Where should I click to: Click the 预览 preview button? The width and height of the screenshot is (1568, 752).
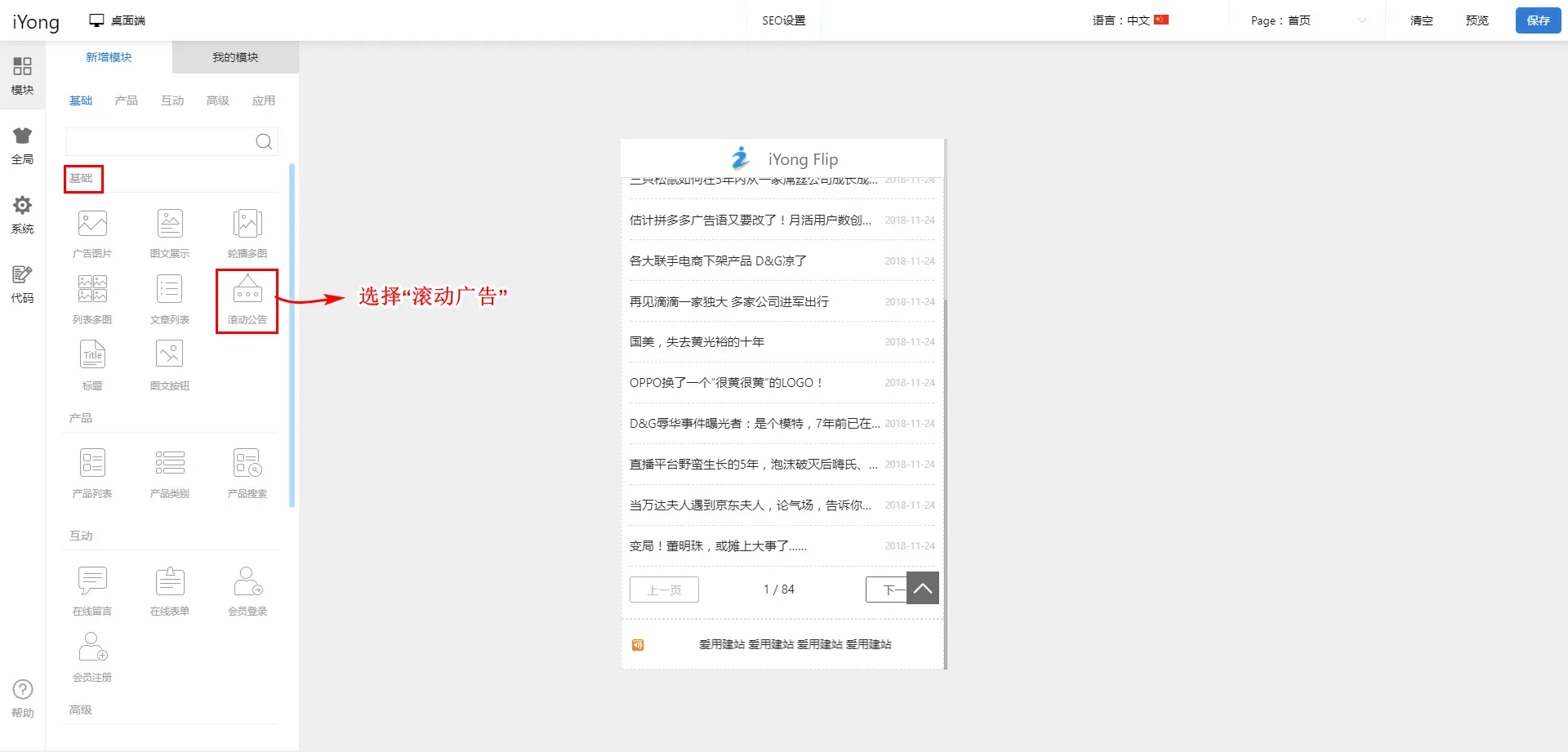tap(1477, 20)
